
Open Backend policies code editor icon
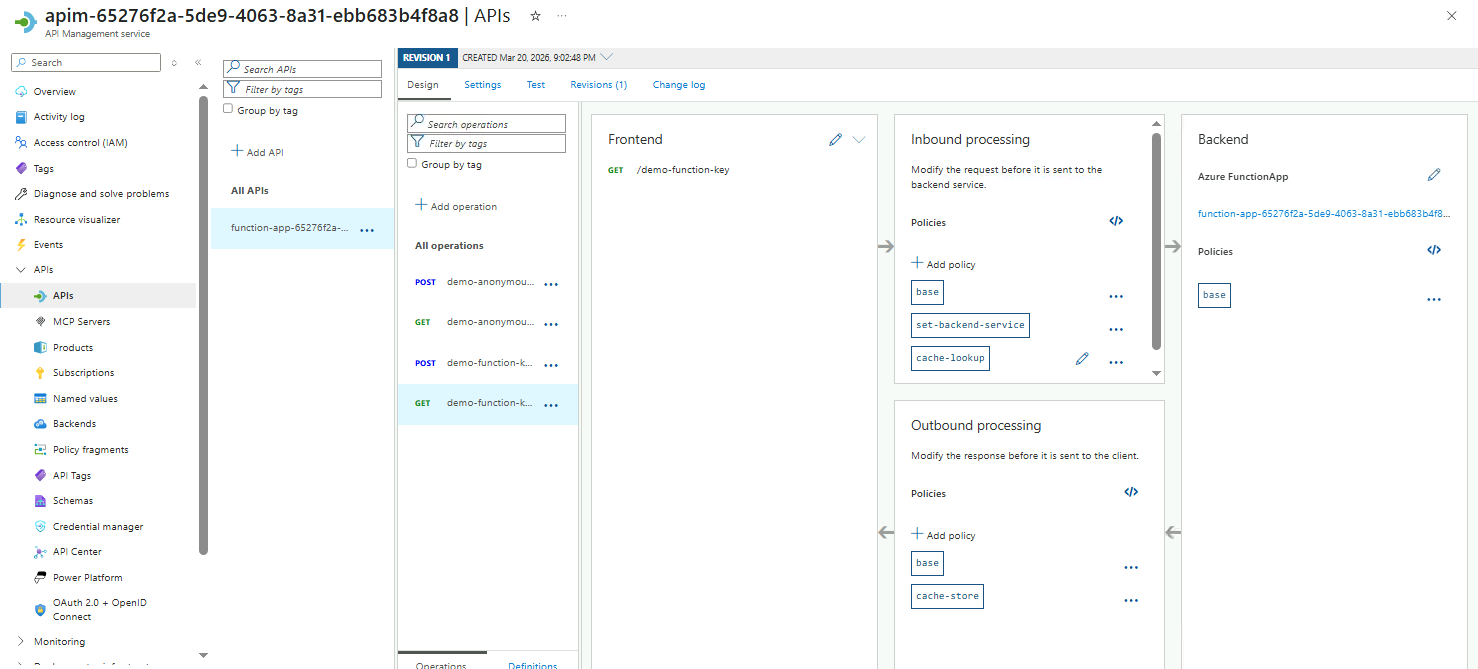[1434, 250]
